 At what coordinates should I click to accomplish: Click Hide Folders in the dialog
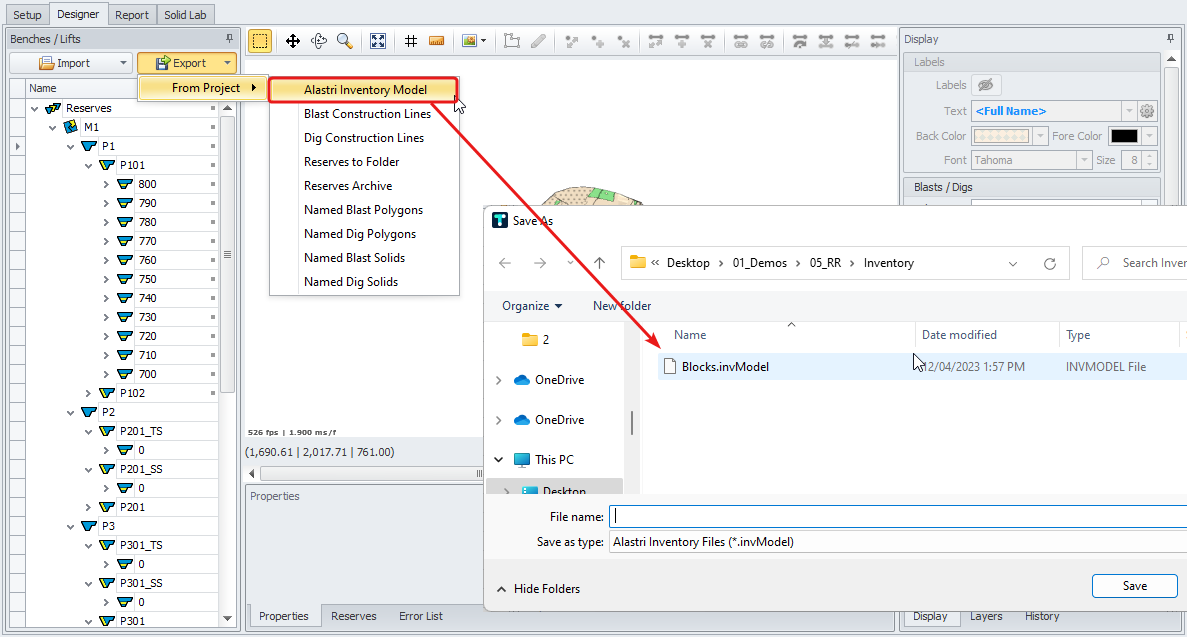point(538,589)
